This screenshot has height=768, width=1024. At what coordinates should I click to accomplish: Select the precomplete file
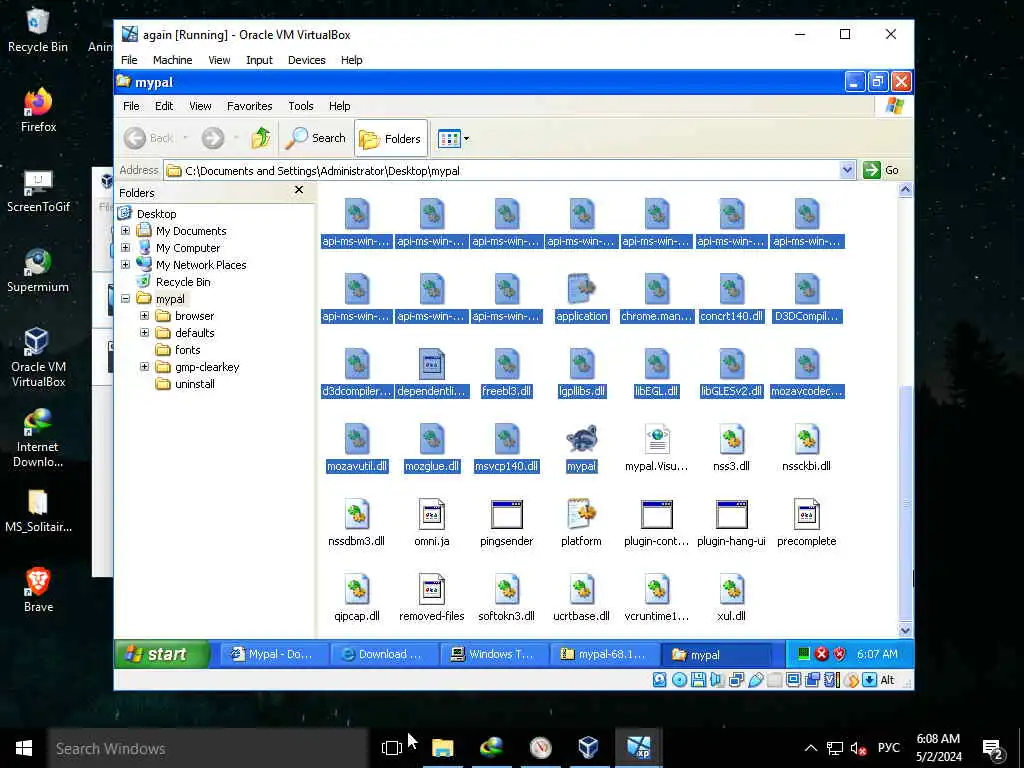pyautogui.click(x=807, y=524)
